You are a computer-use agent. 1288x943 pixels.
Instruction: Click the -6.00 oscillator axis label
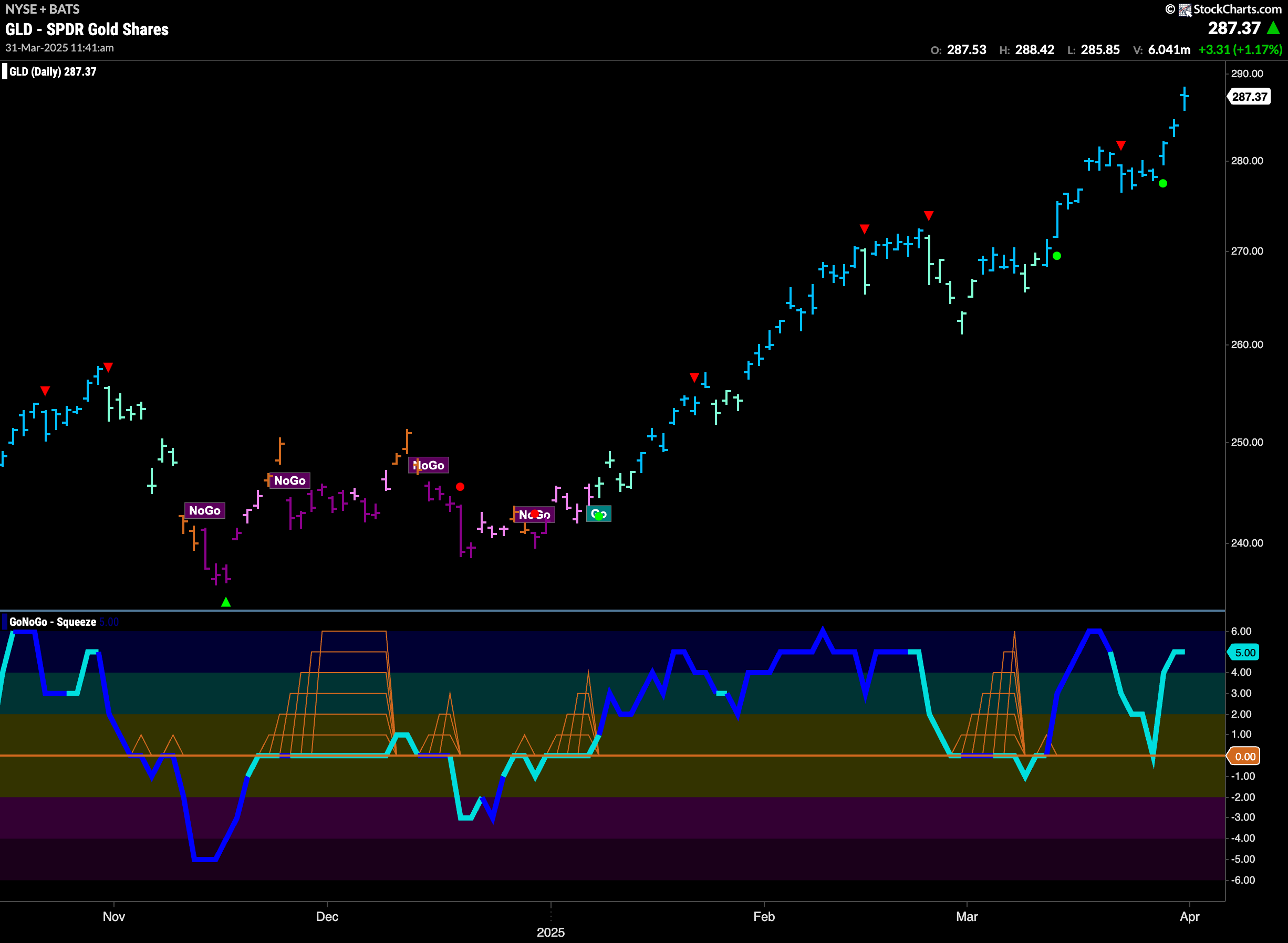pyautogui.click(x=1243, y=880)
